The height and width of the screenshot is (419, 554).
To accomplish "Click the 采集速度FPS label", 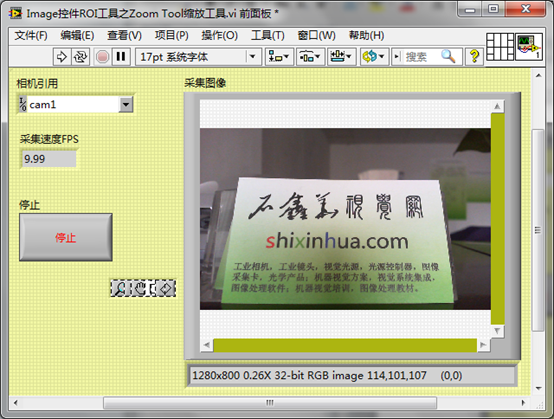I will click(49, 139).
